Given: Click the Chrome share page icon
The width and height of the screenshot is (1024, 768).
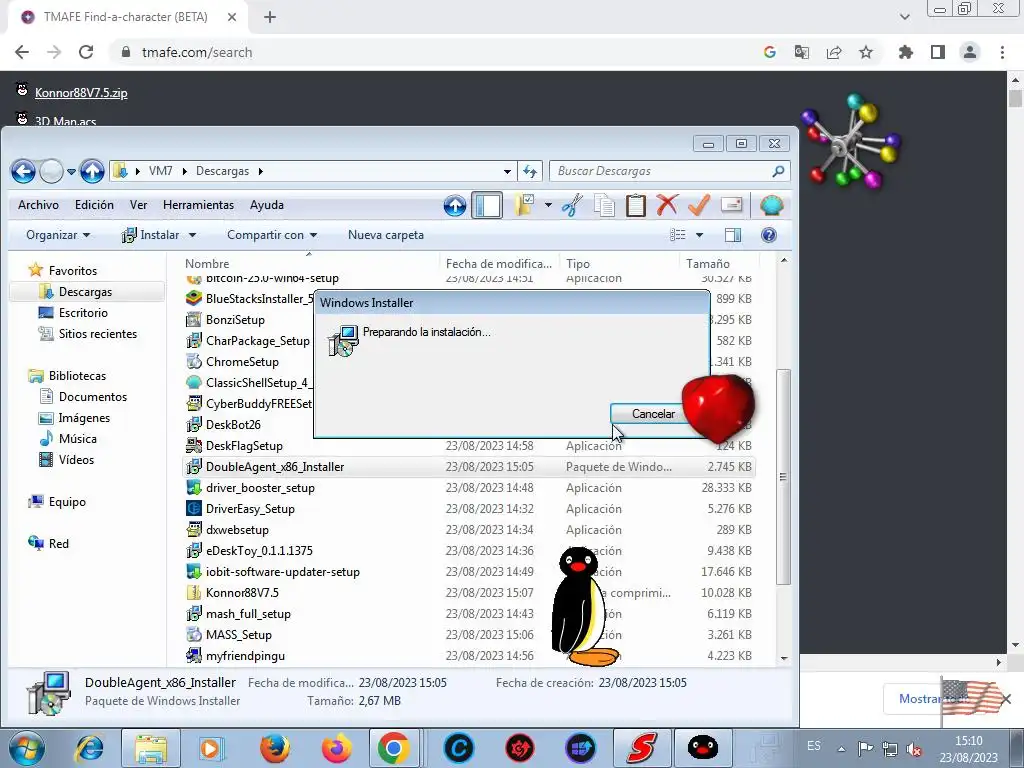Looking at the screenshot, I should (834, 52).
